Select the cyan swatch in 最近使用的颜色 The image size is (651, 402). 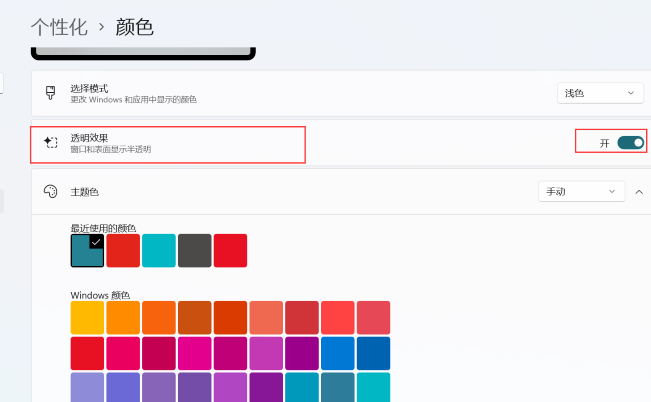(159, 251)
